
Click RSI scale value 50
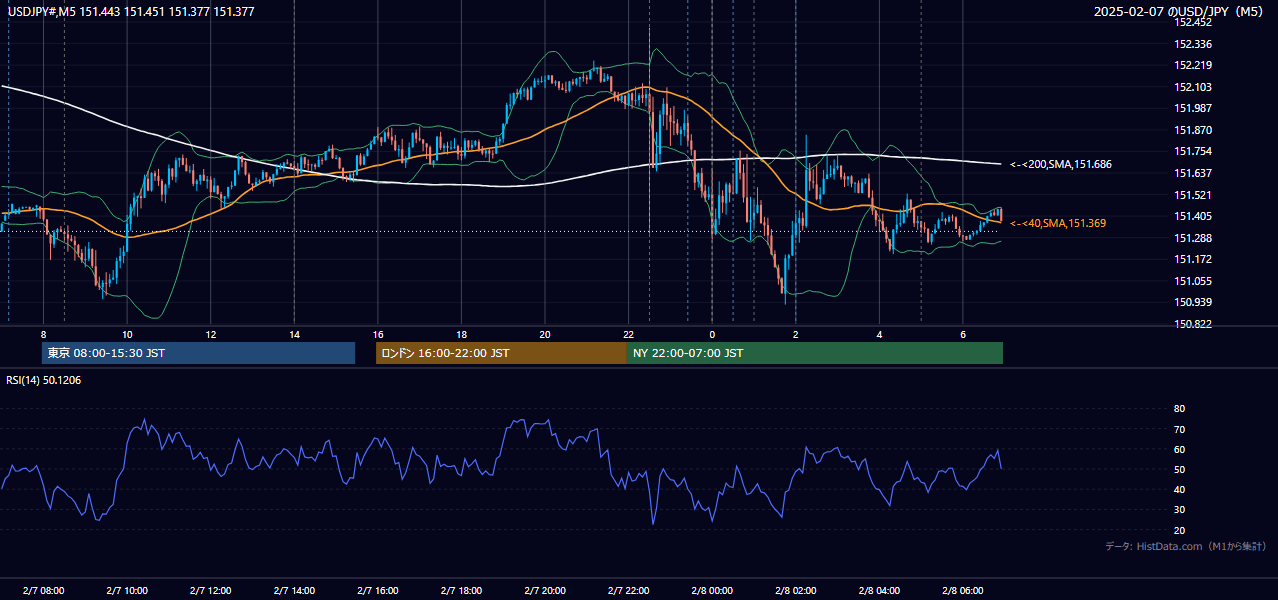click(x=1180, y=469)
